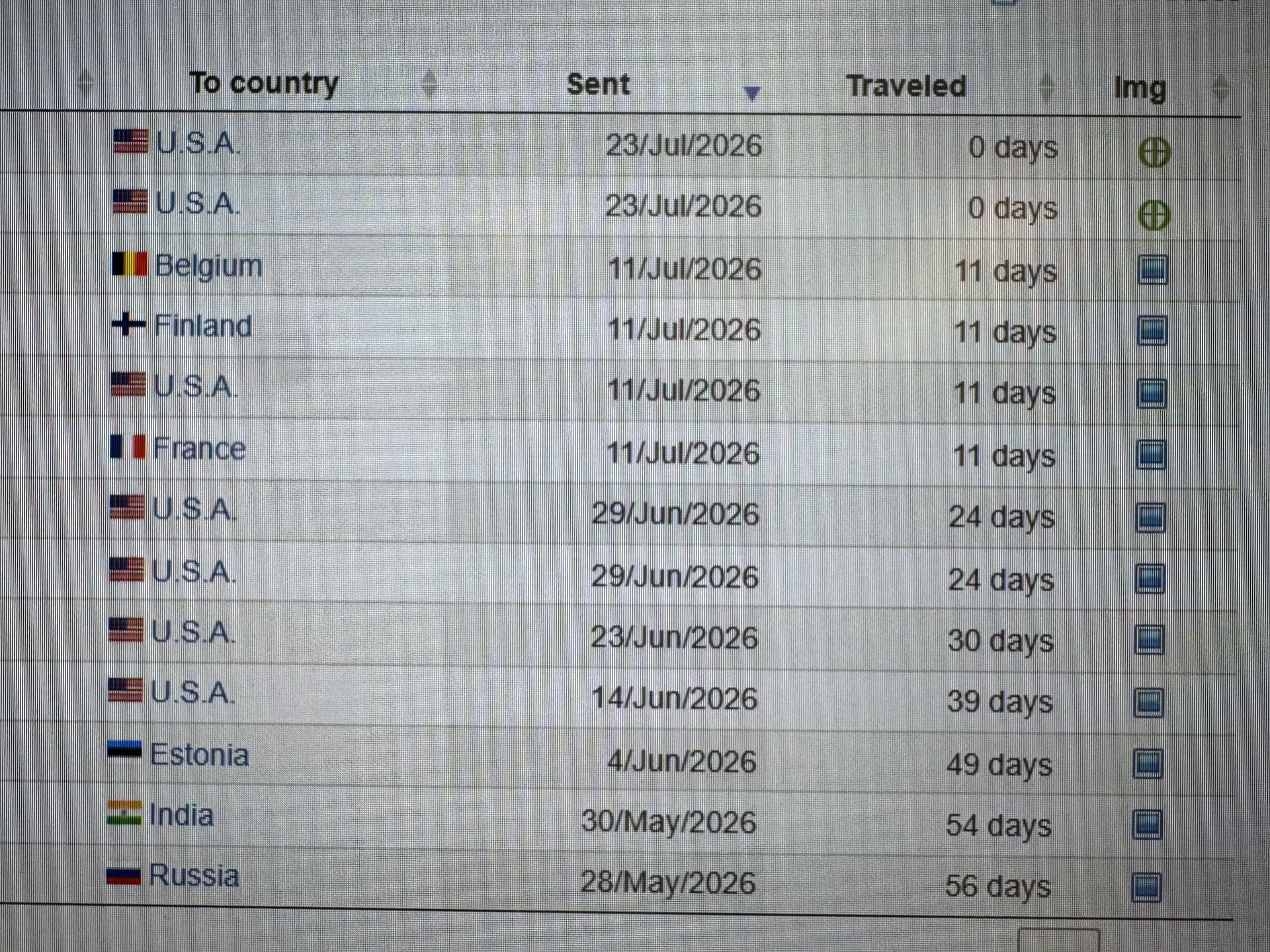Viewport: 1270px width, 952px height.
Task: Sort by Traveled column arrows
Action: (1046, 87)
